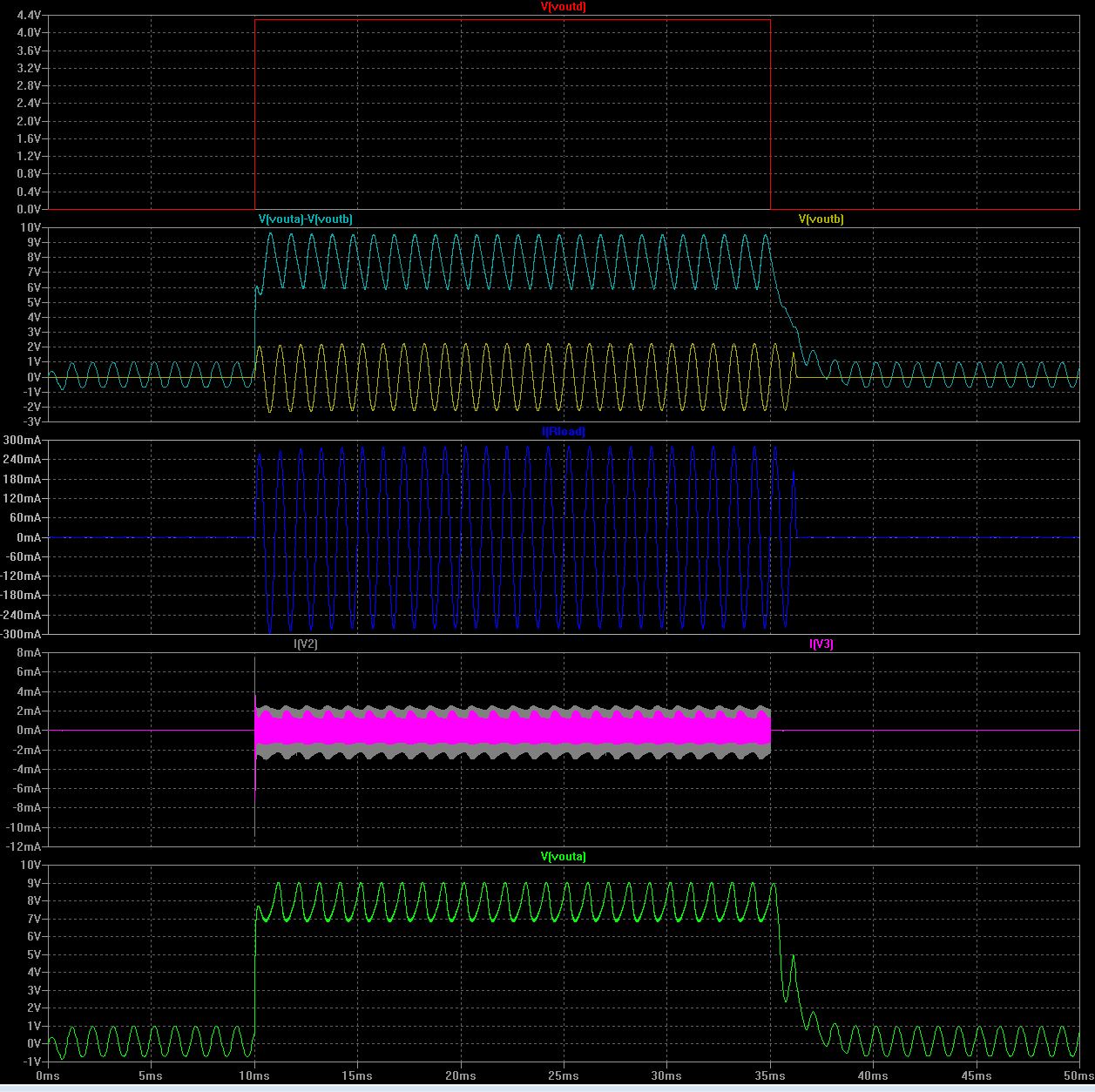Click the 5ms time axis label
The height and width of the screenshot is (1092, 1095).
pyautogui.click(x=151, y=1076)
